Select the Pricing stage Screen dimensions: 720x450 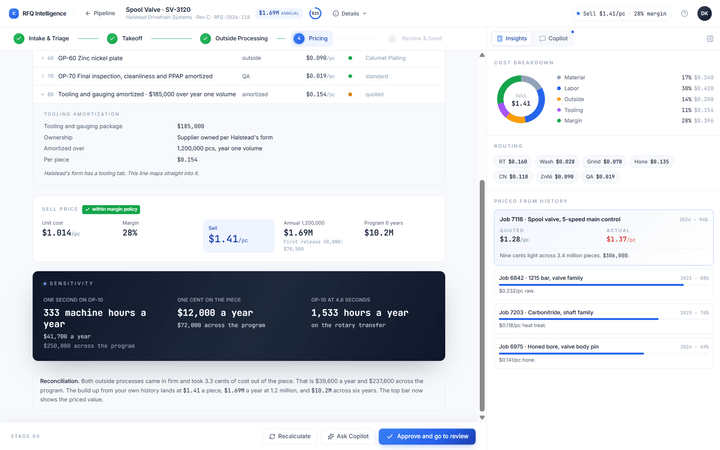click(312, 39)
